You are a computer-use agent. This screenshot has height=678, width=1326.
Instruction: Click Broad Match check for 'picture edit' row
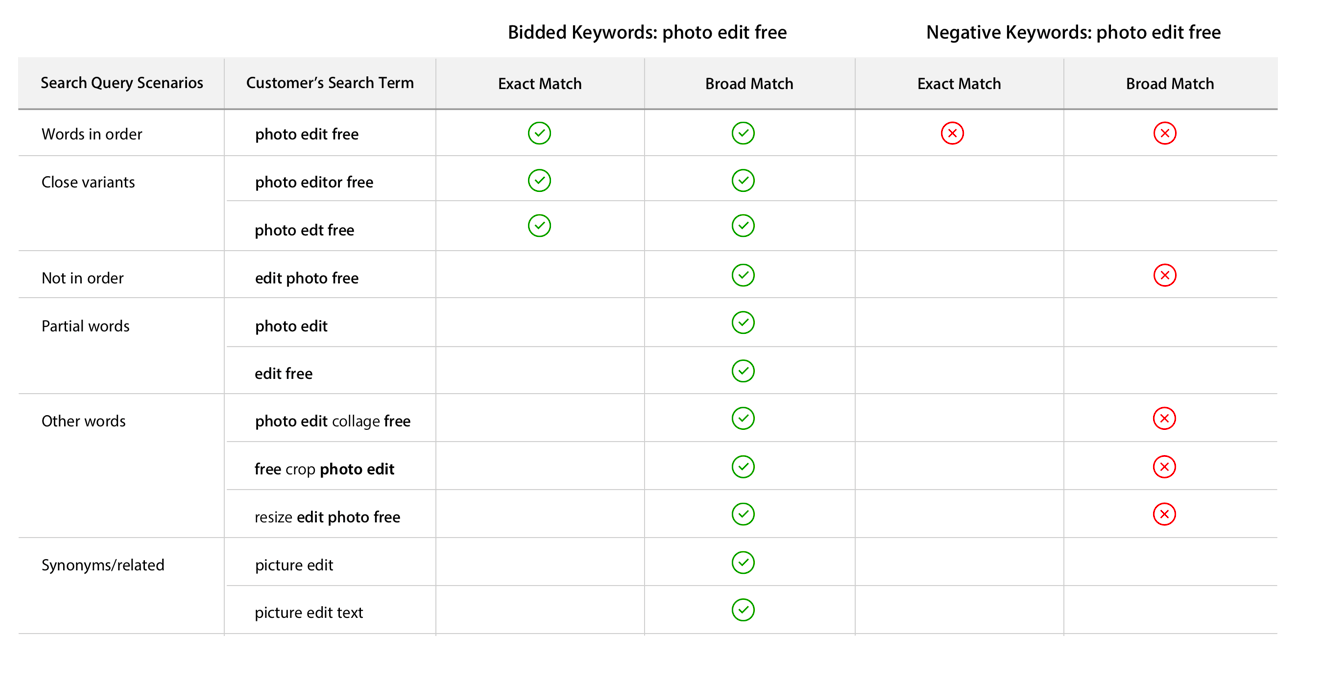743,563
